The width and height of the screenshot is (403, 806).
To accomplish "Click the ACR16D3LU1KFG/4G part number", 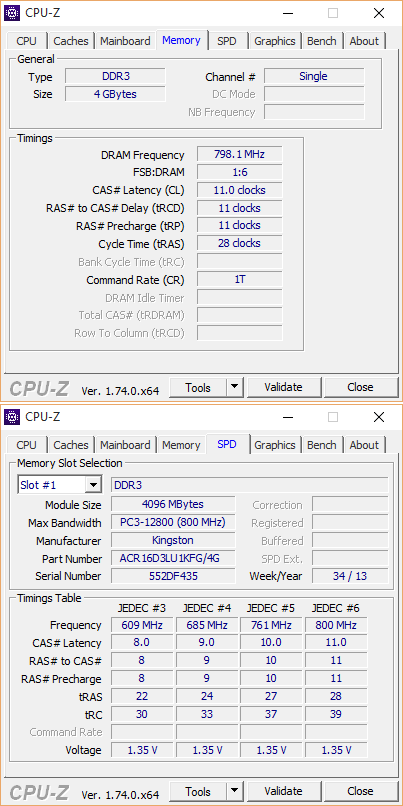I will pos(173,558).
